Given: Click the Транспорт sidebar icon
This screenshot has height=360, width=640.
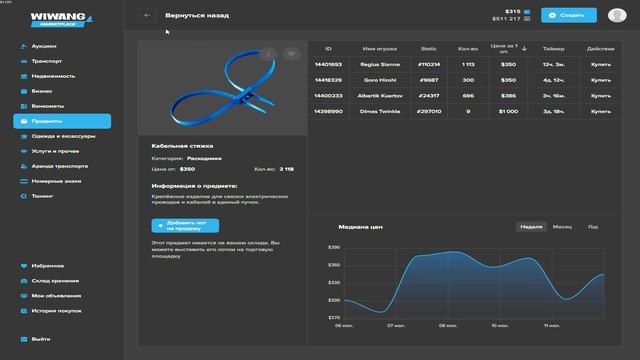Looking at the screenshot, I should 24,61.
